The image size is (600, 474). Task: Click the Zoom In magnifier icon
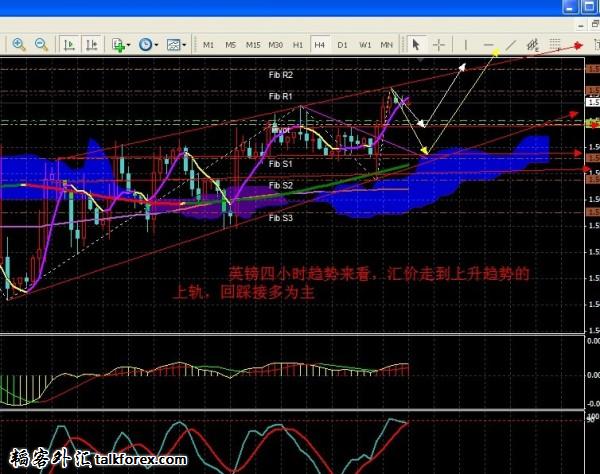point(18,44)
